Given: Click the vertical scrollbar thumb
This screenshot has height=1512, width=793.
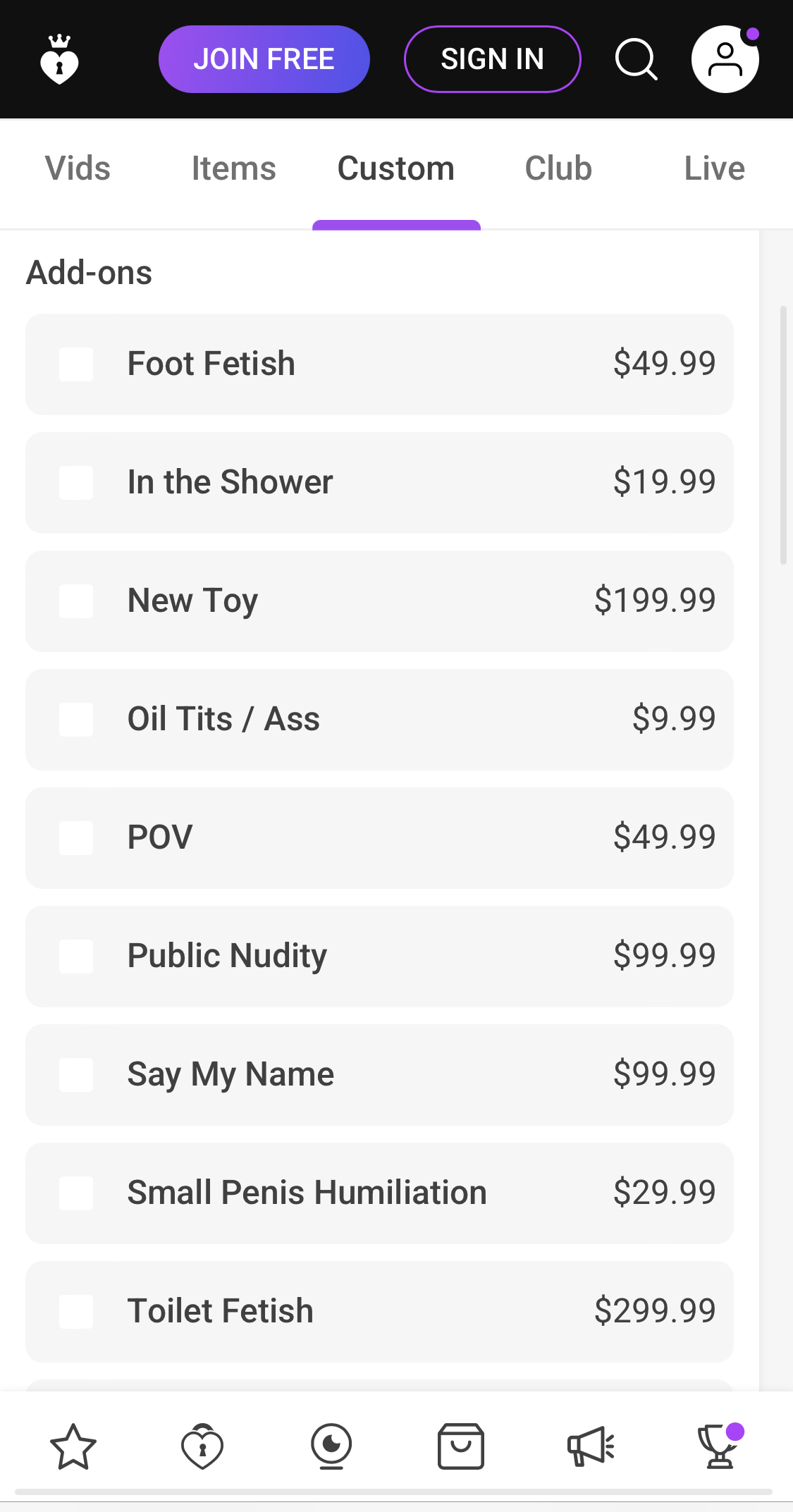Looking at the screenshot, I should (783, 435).
